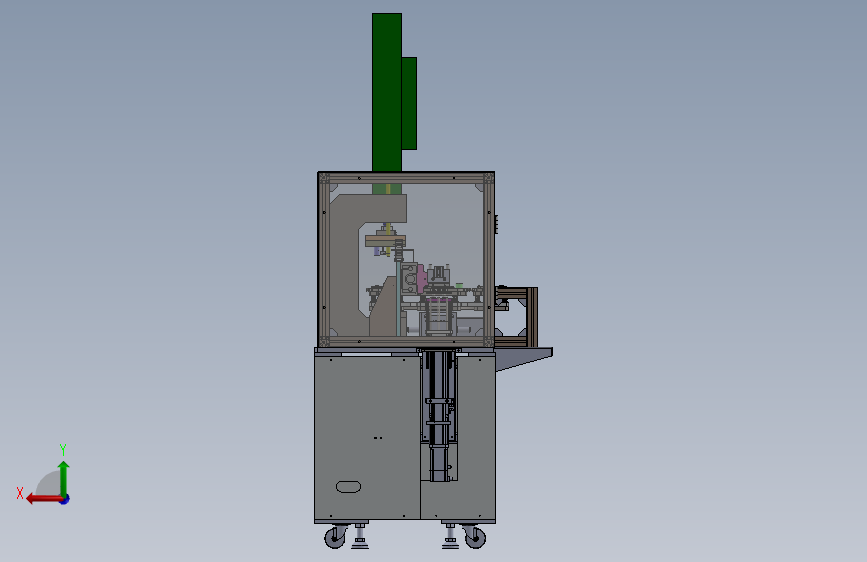This screenshot has width=867, height=562.
Task: Click the blue Z axis dot on triad
Action: [x=65, y=499]
